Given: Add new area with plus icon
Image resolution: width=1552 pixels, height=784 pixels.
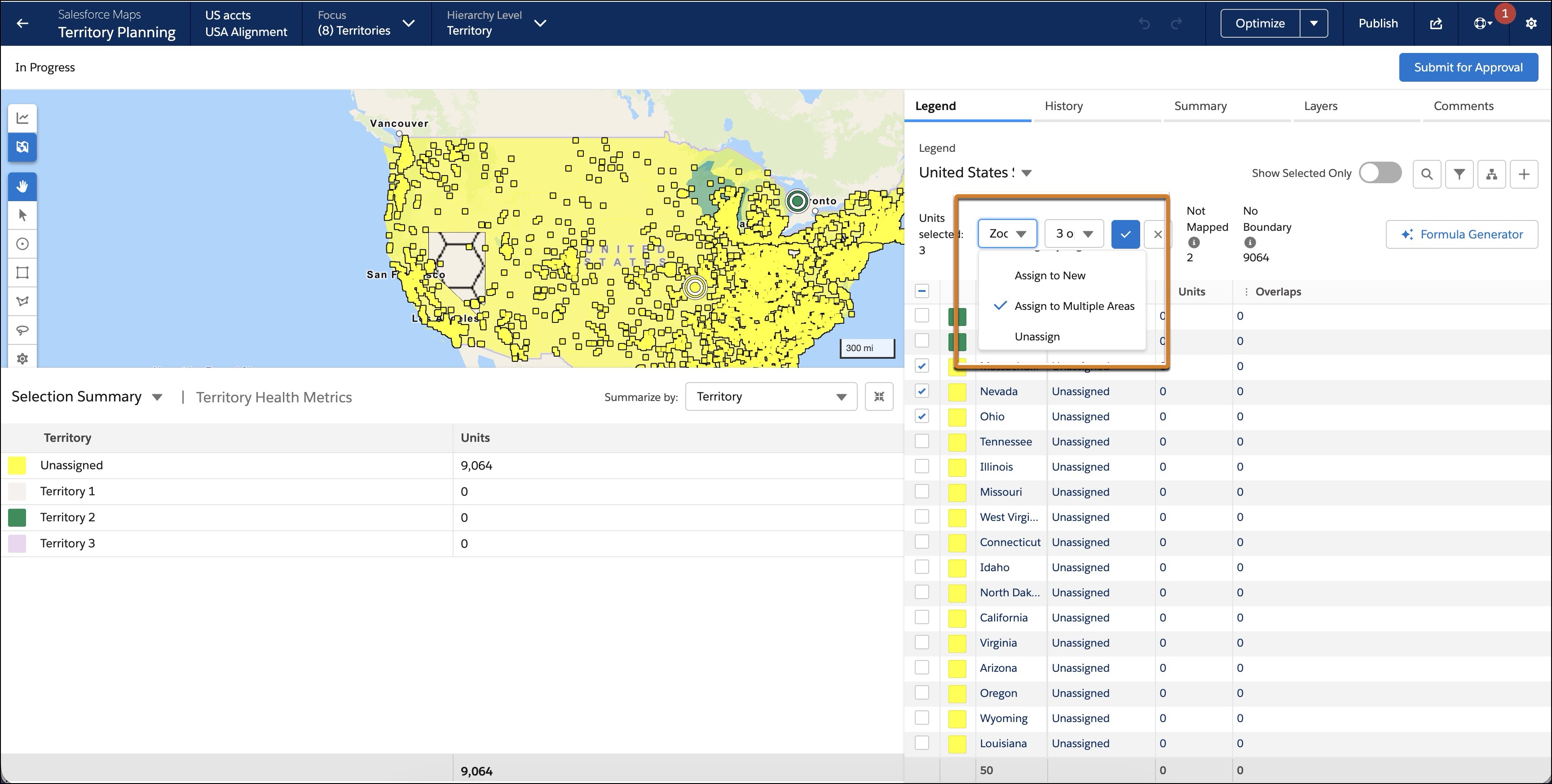Looking at the screenshot, I should (x=1524, y=174).
